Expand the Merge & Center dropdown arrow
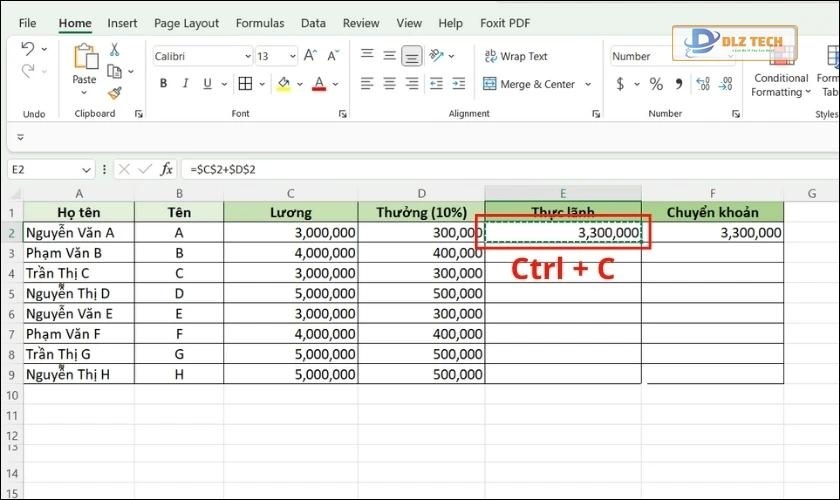 pyautogui.click(x=588, y=84)
